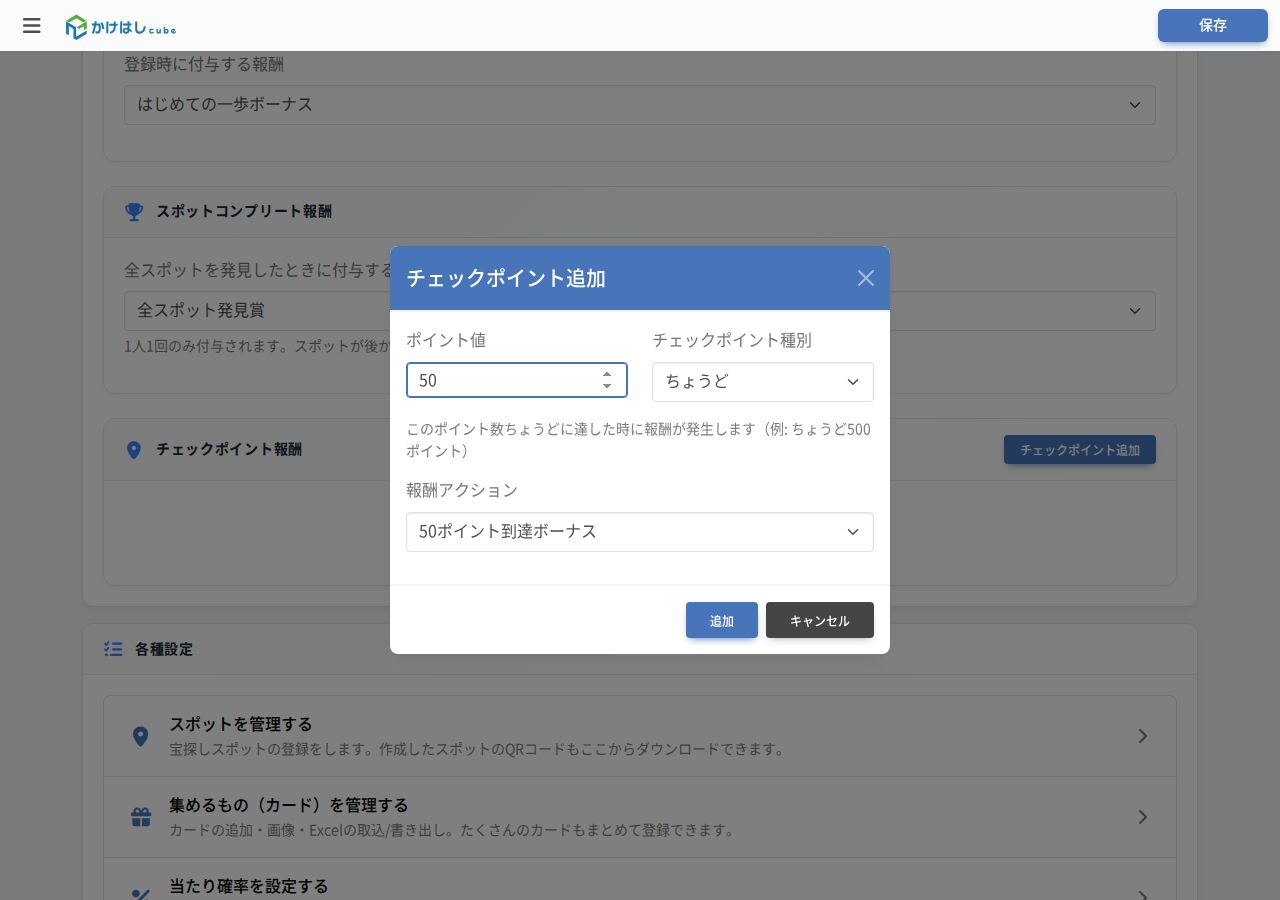
Task: Click the スポットコンプリート報酬 heading
Action: [x=244, y=212]
